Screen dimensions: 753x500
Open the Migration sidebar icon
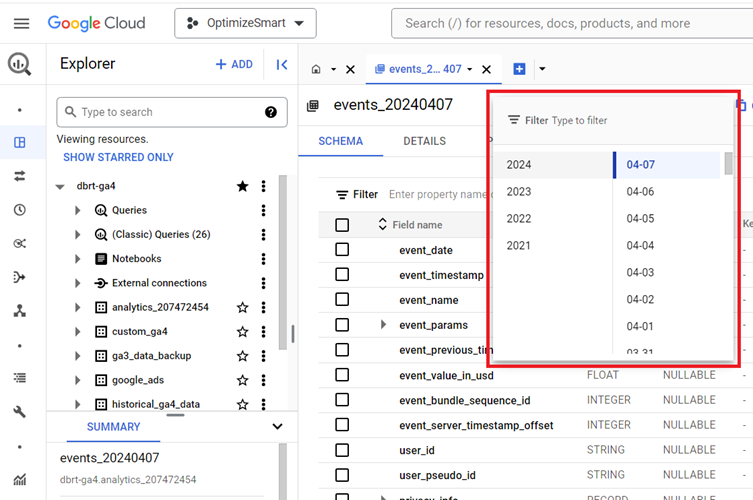pos(20,311)
